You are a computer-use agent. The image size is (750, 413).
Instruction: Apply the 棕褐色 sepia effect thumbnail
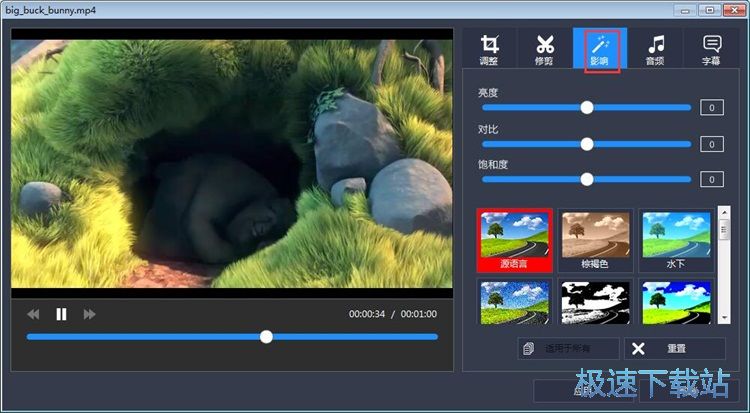[595, 240]
